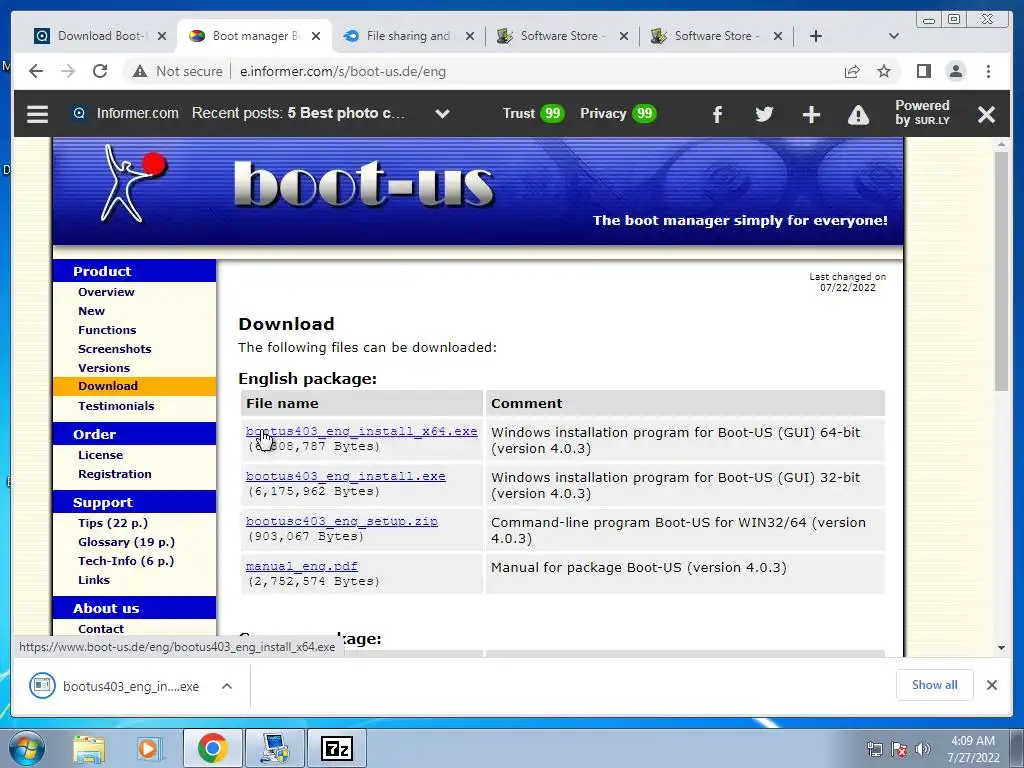Click Show all downloads button

tap(935, 684)
